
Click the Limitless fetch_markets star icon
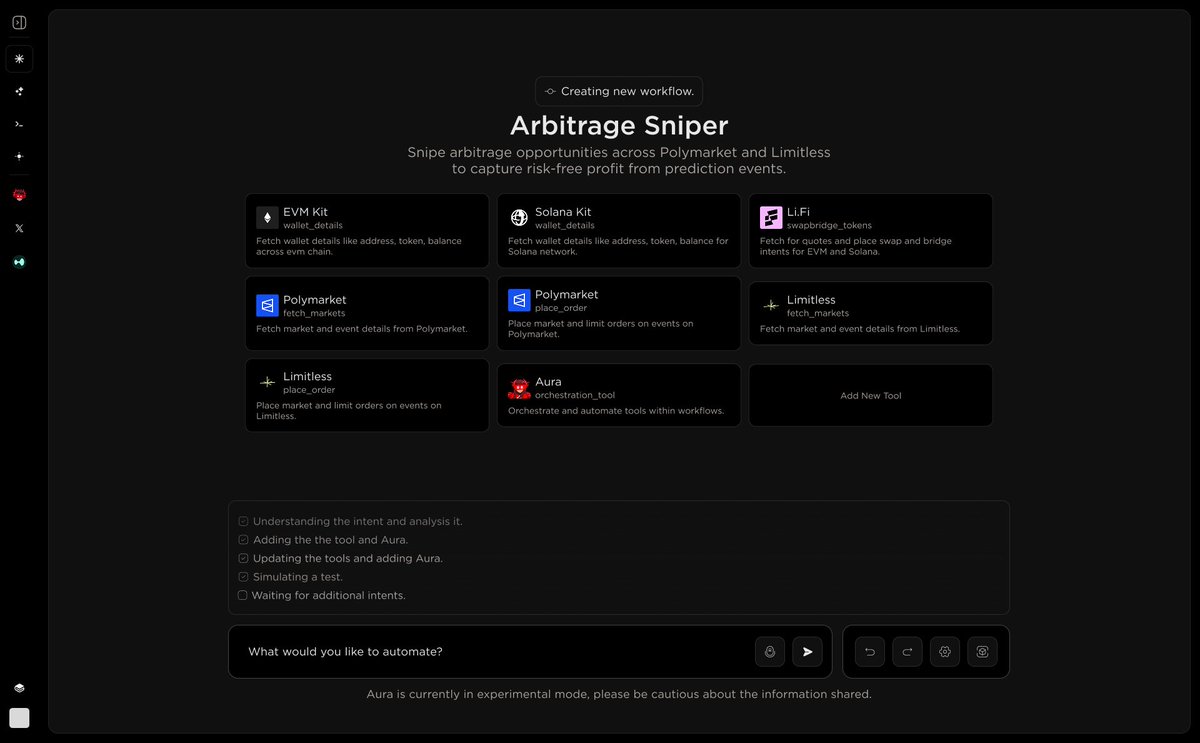(771, 305)
